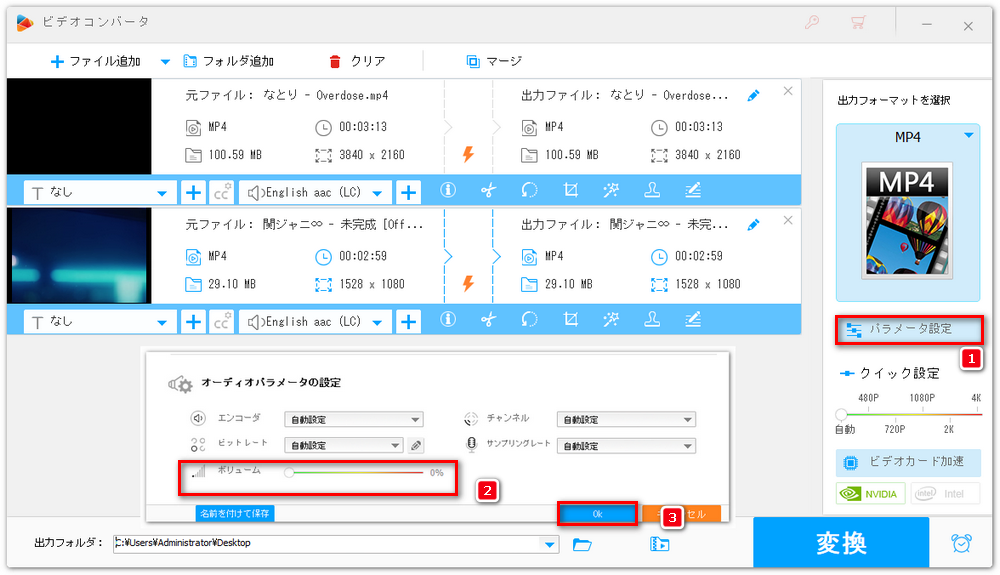
Task: Click マージ in the top toolbar
Action: coord(494,61)
